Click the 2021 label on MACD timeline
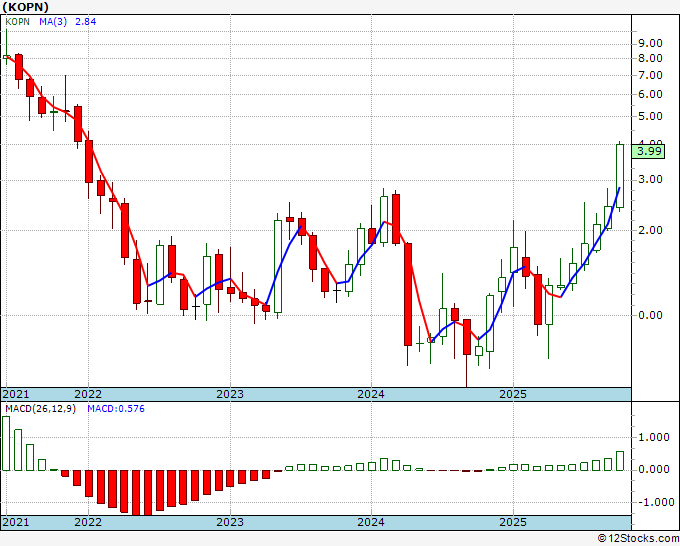 pos(15,522)
